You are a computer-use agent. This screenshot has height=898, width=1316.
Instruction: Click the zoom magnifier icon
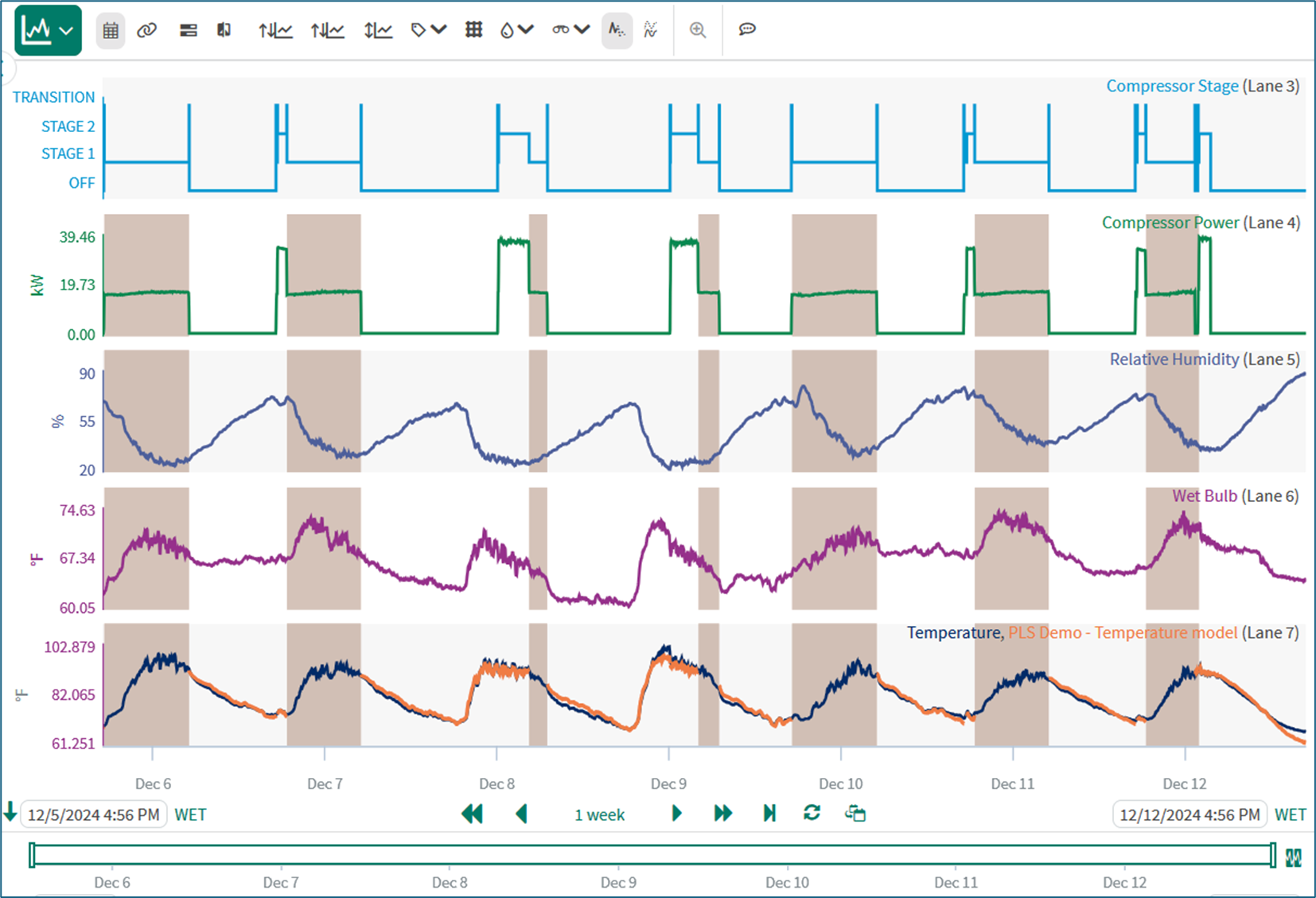(x=698, y=30)
